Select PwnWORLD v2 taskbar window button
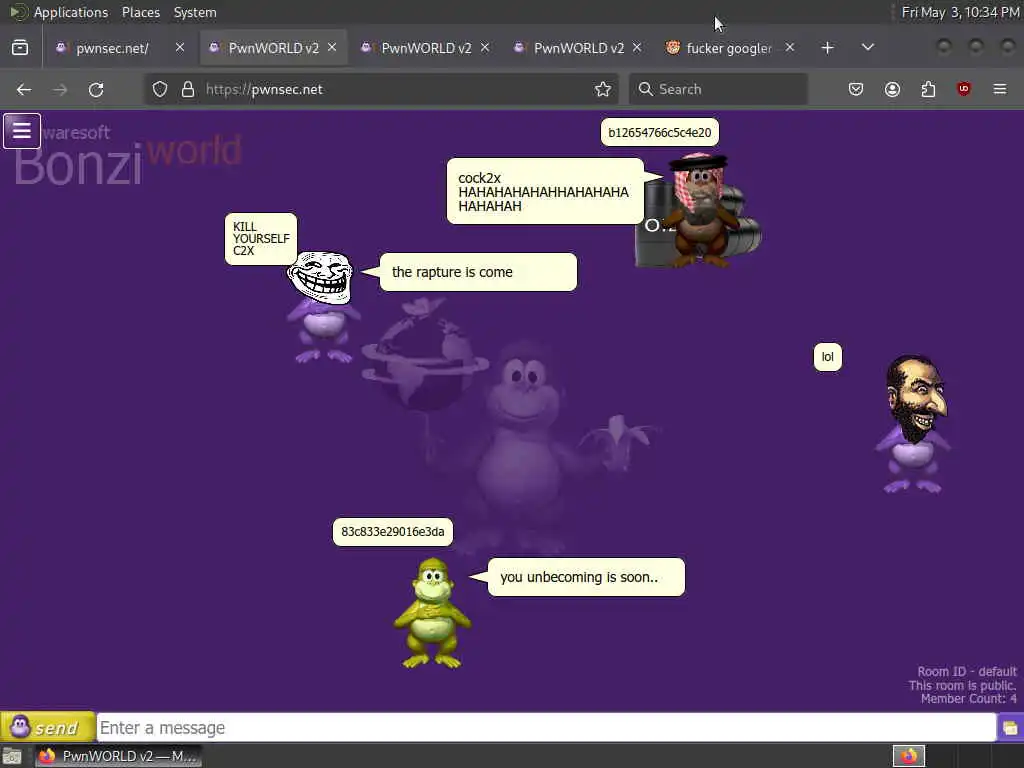Image resolution: width=1024 pixels, height=768 pixels. pos(118,756)
